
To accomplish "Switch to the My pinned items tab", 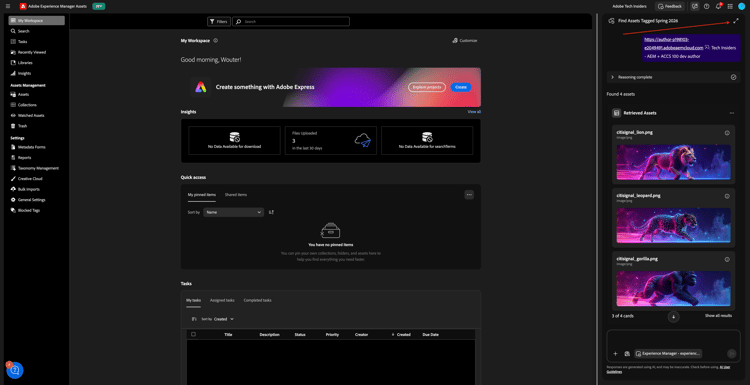I will [x=201, y=195].
